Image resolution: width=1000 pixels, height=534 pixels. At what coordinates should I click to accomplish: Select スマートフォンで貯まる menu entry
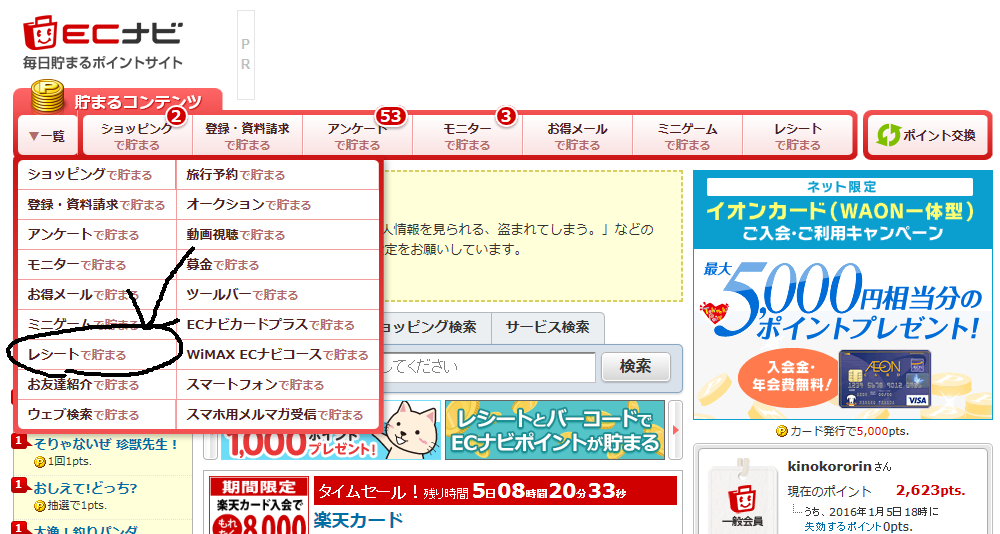pyautogui.click(x=277, y=385)
